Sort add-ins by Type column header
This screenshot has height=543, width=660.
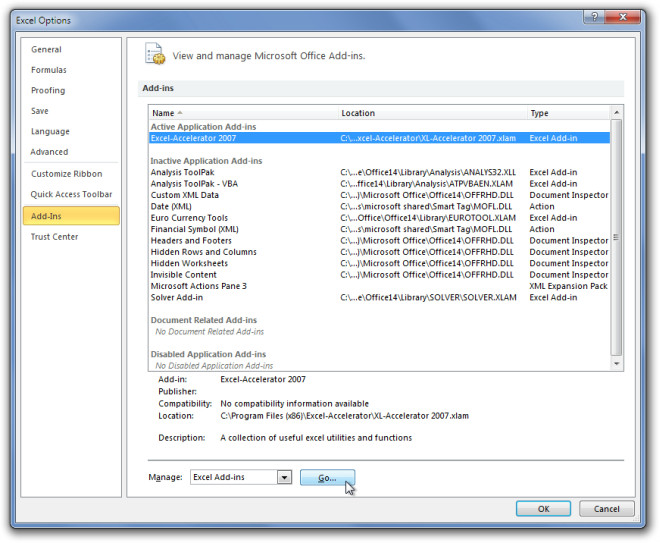(x=568, y=113)
